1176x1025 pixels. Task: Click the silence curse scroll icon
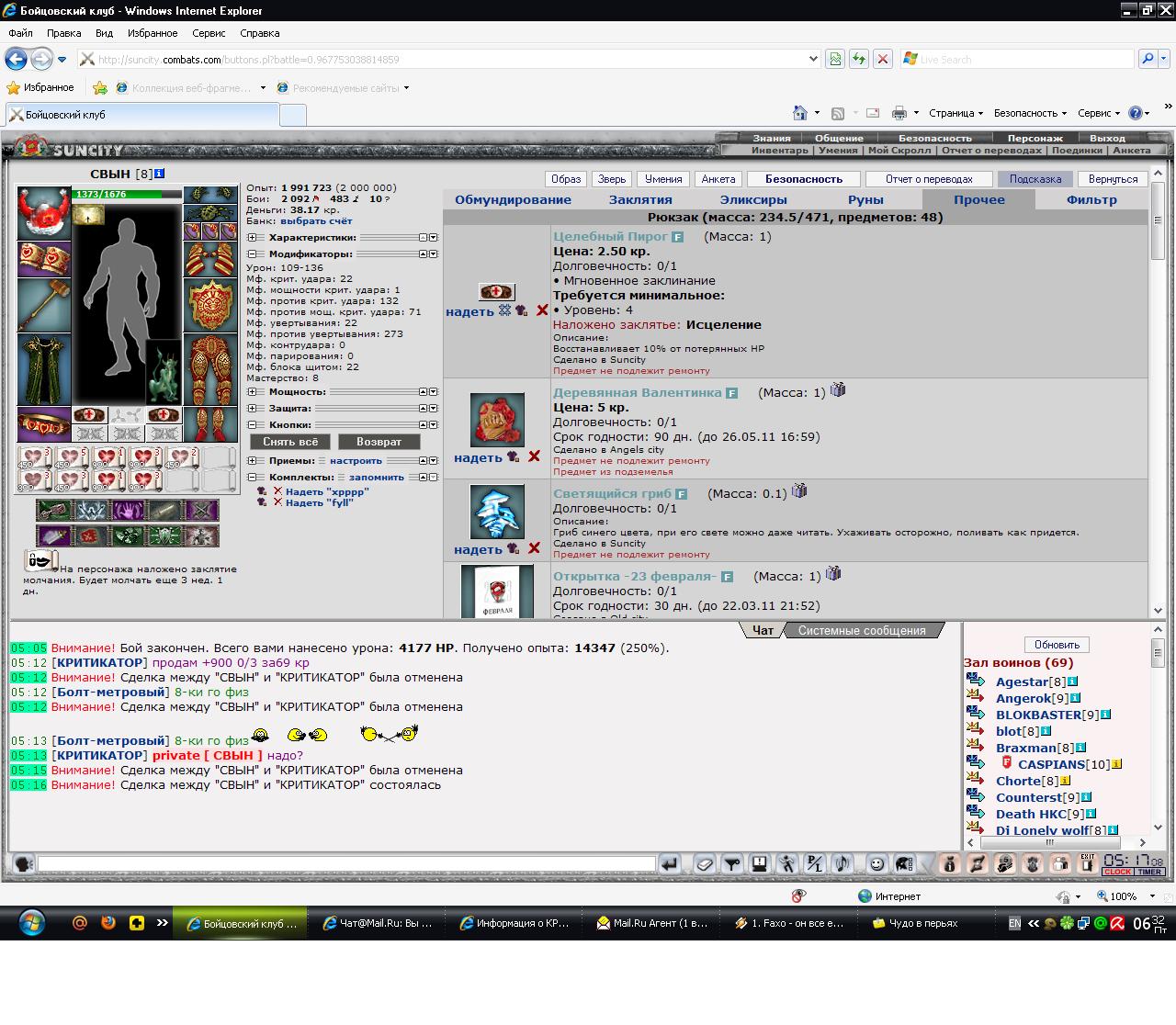click(x=41, y=559)
